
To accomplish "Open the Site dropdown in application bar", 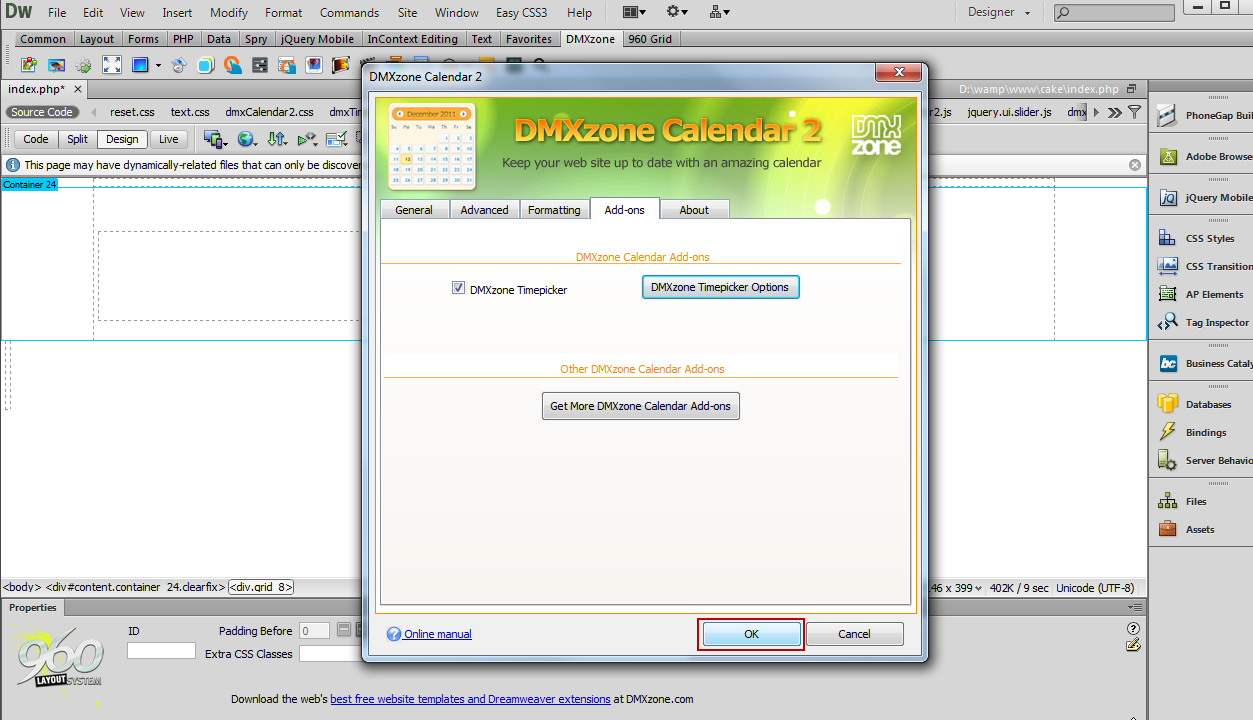I will [720, 12].
